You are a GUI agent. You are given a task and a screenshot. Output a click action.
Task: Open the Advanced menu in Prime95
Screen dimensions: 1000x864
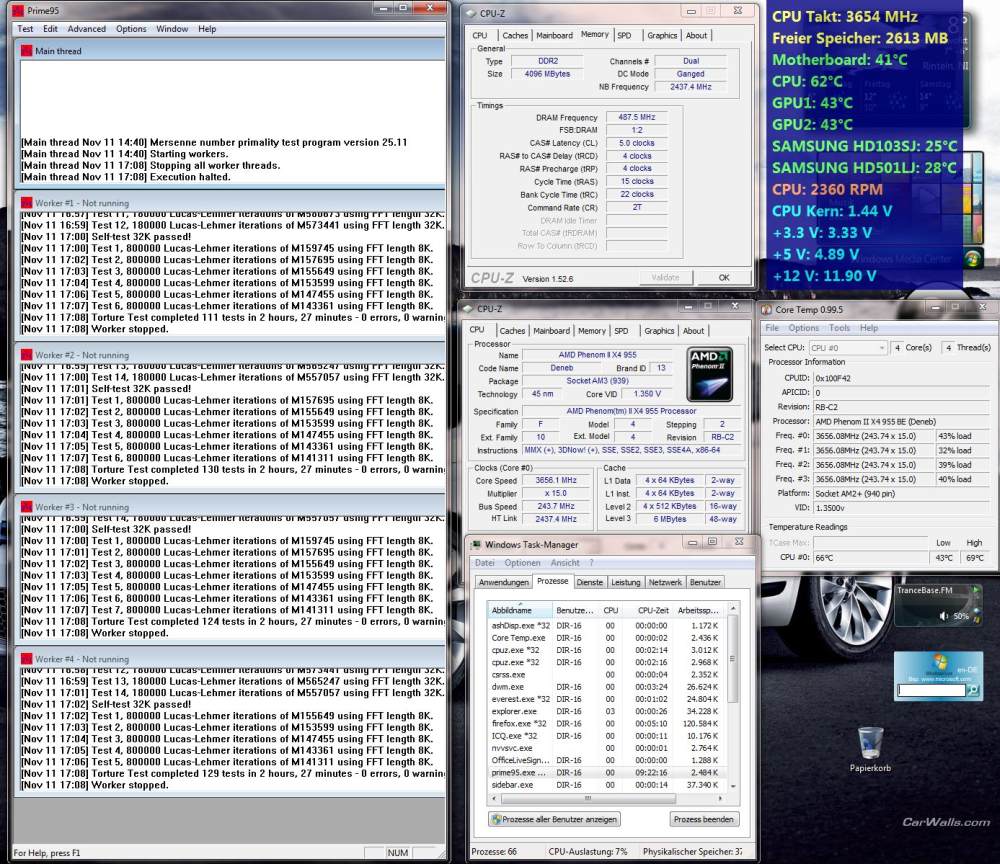pos(87,29)
